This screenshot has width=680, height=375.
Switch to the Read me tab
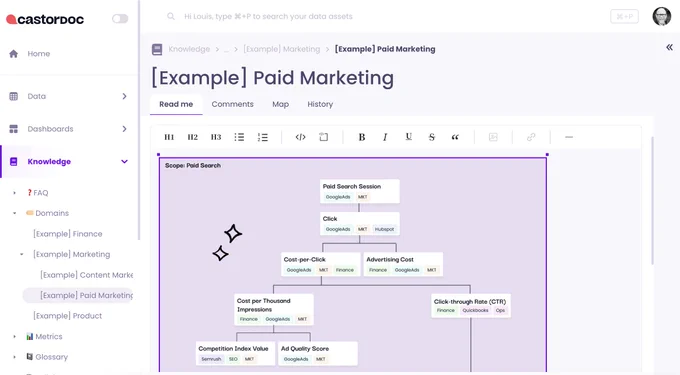(176, 104)
